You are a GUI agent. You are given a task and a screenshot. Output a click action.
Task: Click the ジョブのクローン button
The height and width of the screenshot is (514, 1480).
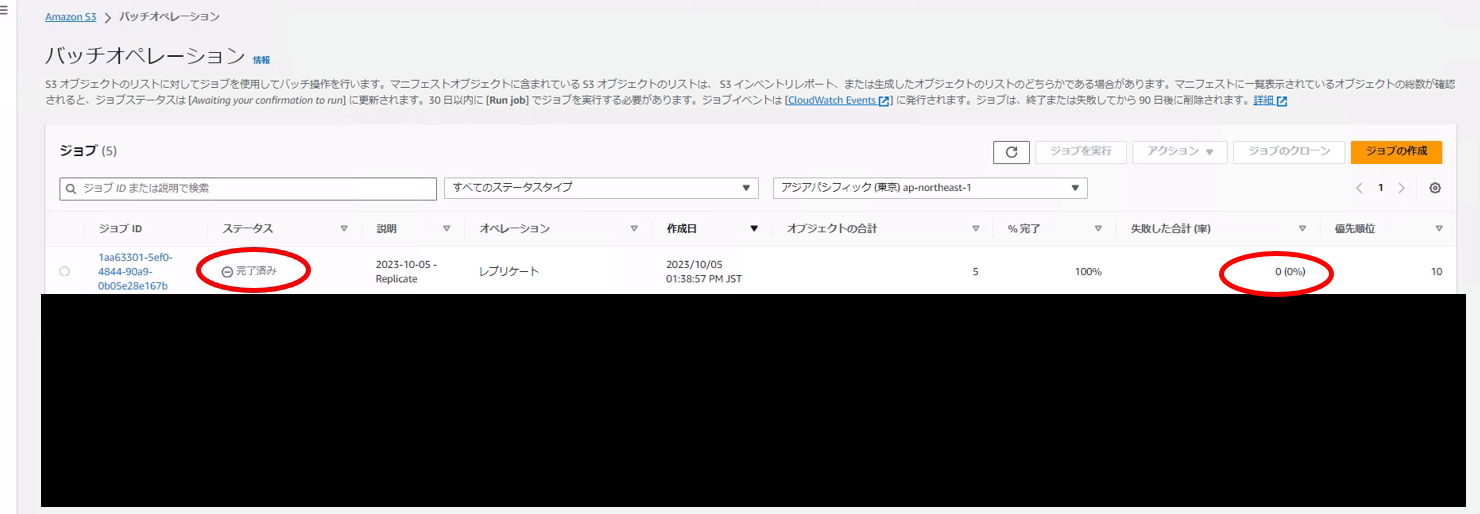click(1288, 152)
